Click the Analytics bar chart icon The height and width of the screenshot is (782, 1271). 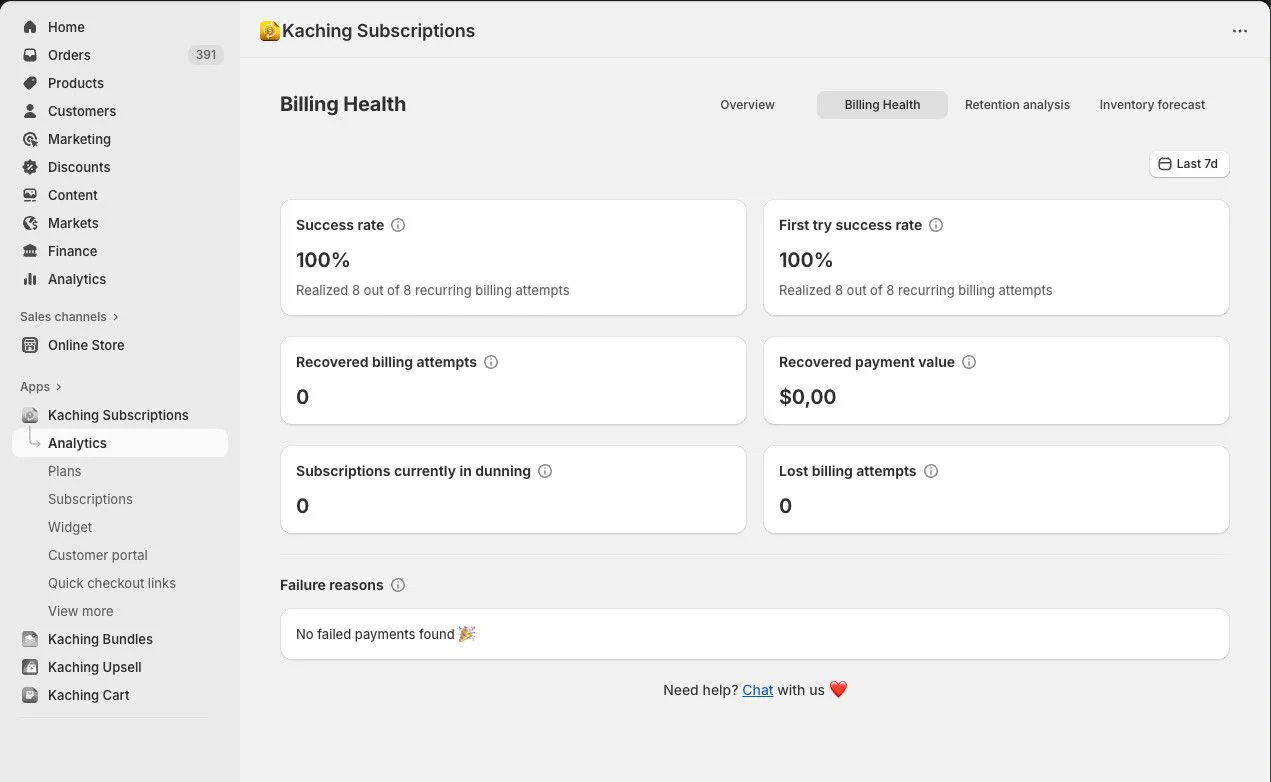point(30,279)
